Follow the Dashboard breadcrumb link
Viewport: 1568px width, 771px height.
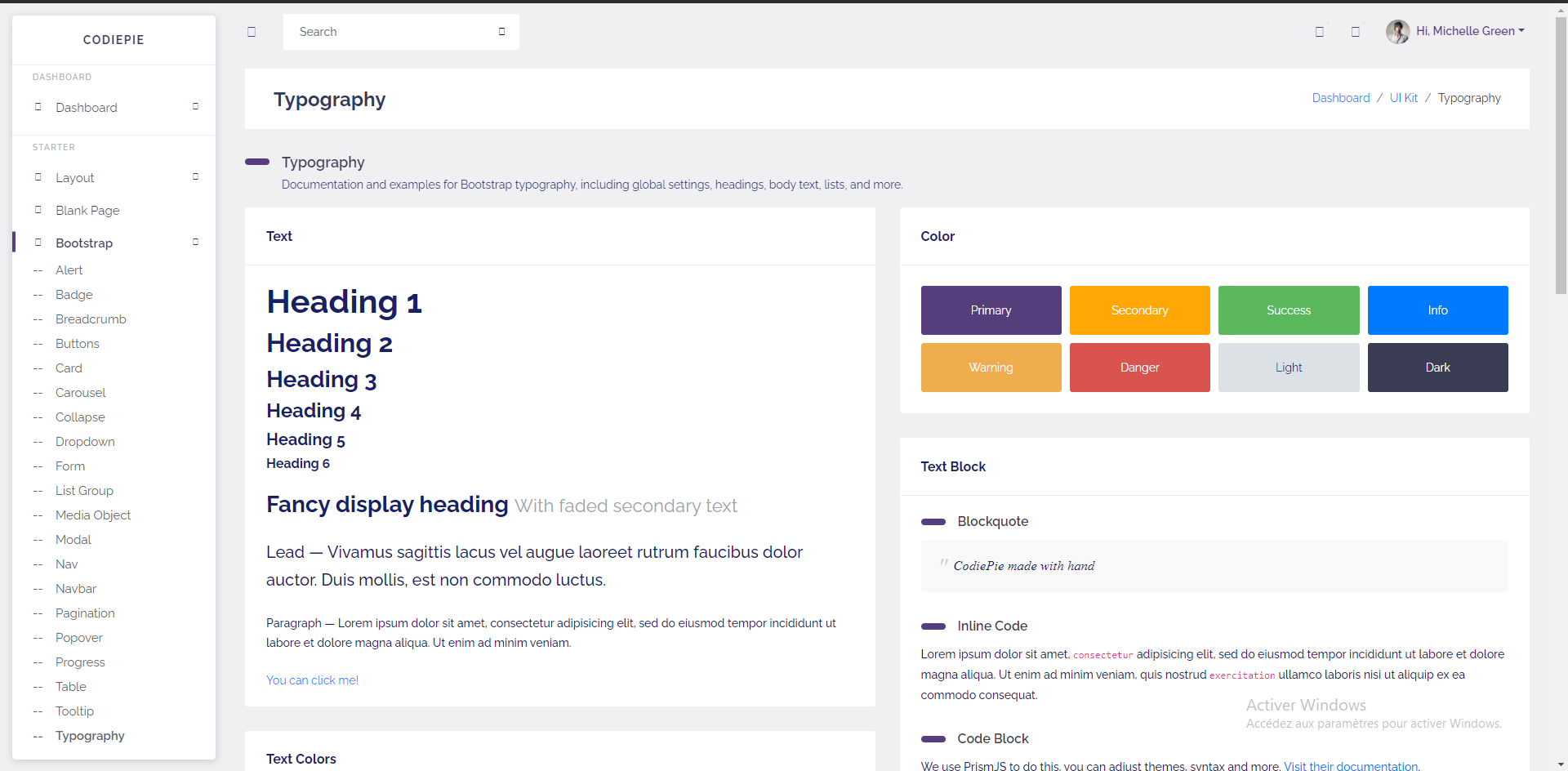(x=1341, y=98)
